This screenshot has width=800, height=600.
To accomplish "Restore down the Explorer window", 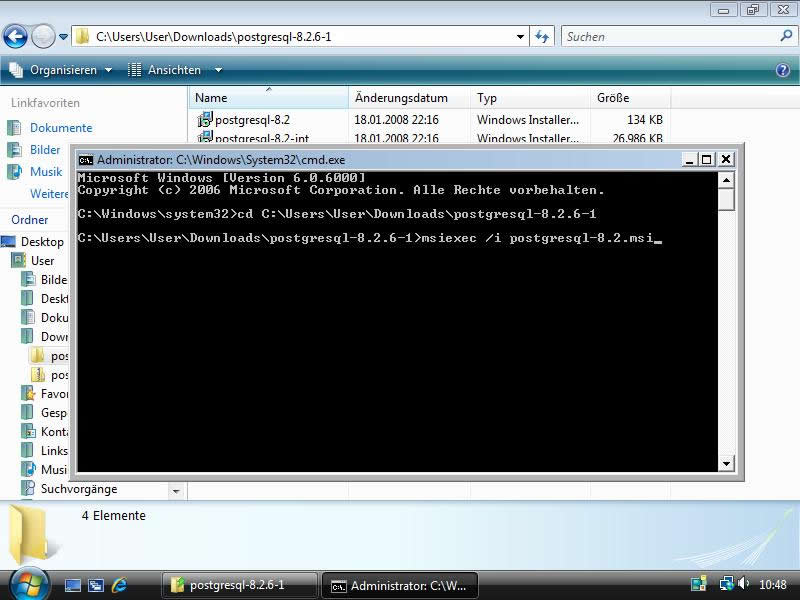I will pos(753,9).
